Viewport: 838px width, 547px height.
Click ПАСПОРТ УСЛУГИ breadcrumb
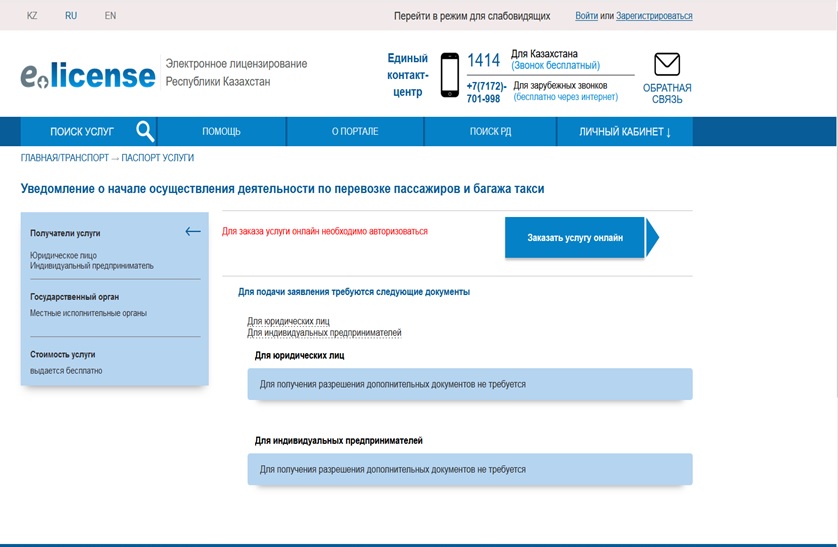click(158, 158)
